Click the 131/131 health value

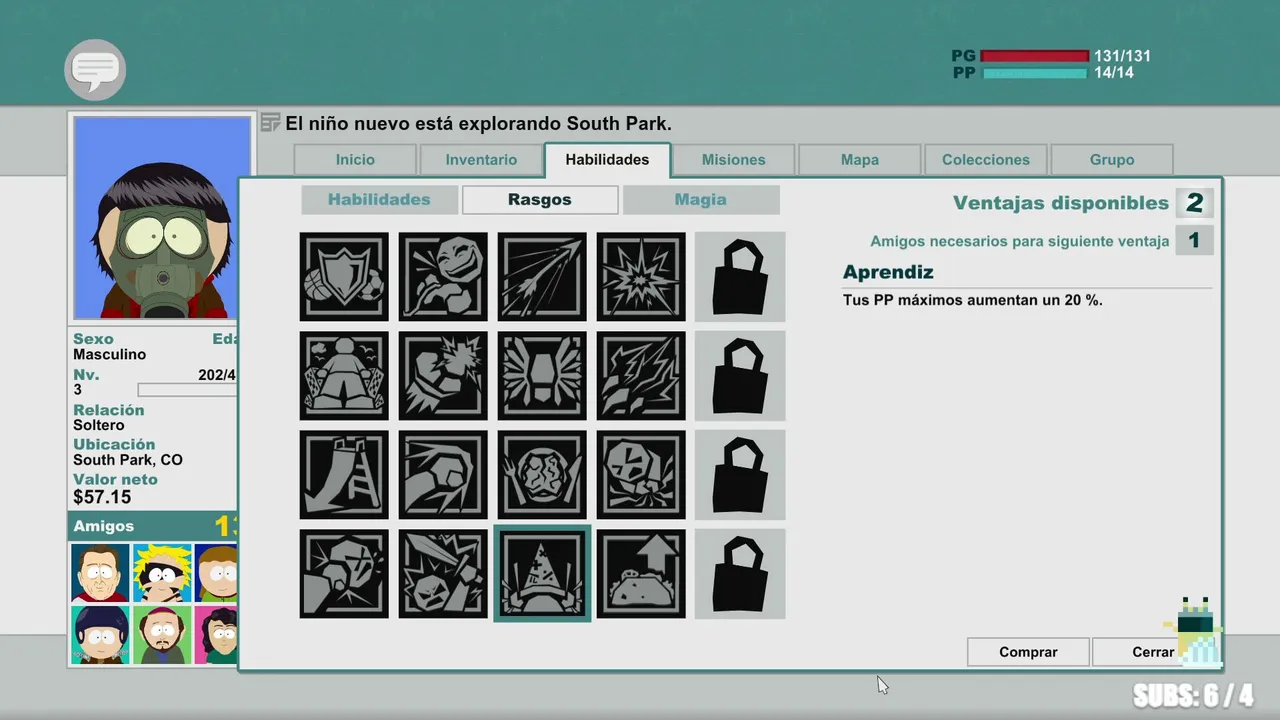(1122, 56)
